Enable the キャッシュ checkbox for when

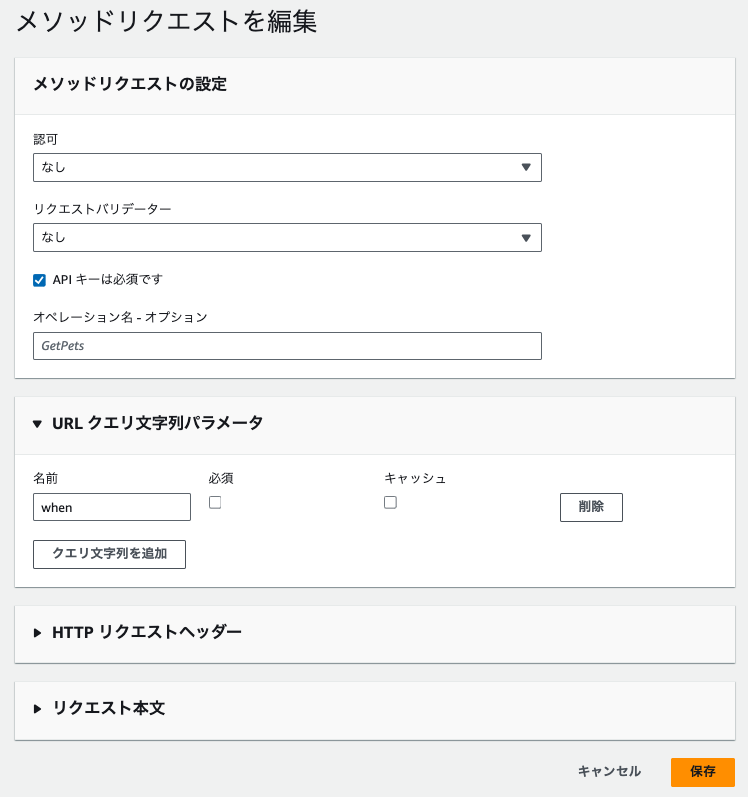(390, 503)
